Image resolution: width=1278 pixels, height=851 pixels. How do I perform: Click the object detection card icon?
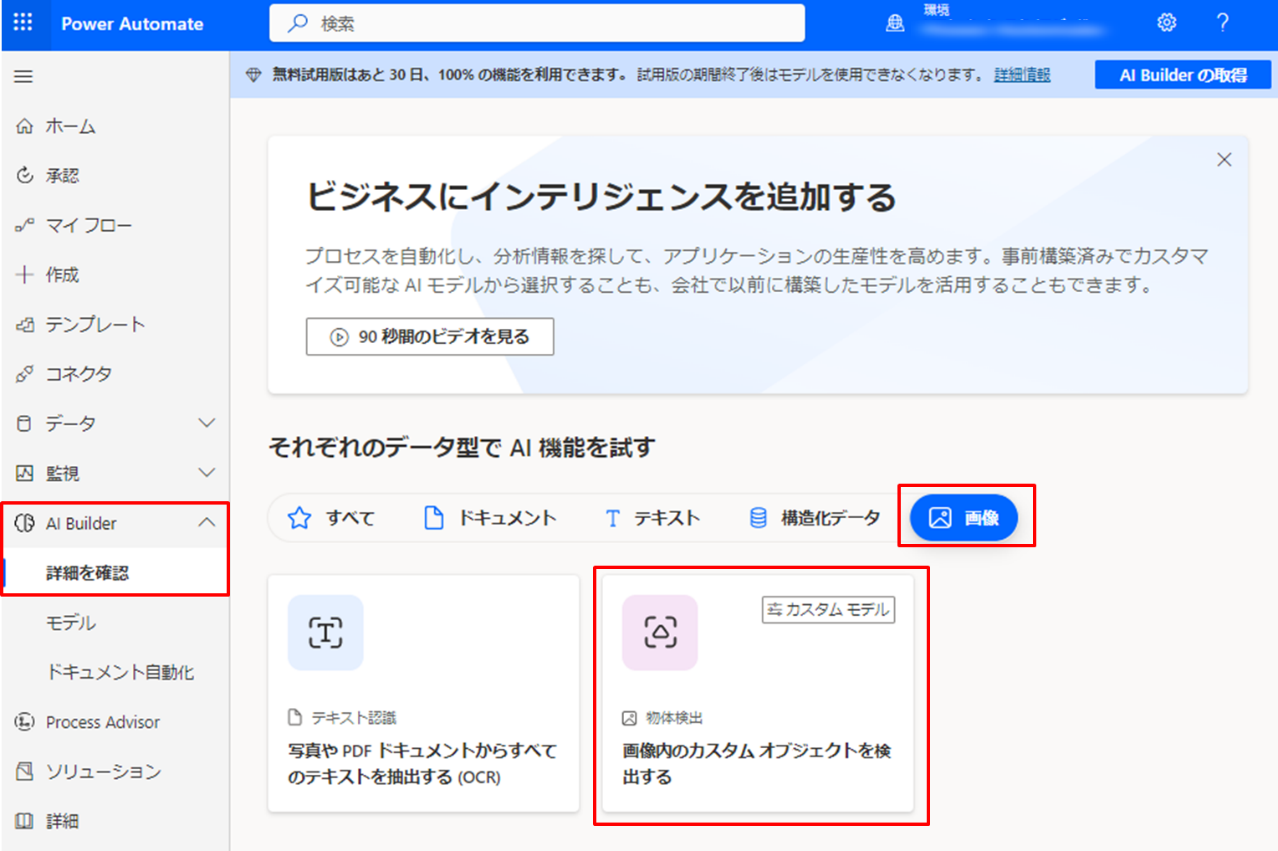click(x=660, y=632)
